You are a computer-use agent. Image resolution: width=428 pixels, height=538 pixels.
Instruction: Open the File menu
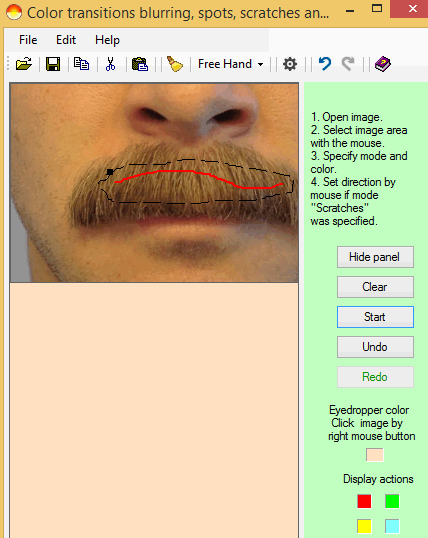(28, 40)
